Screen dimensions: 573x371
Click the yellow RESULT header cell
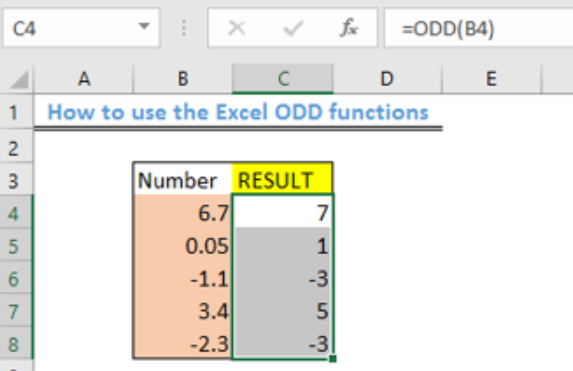pos(282,178)
